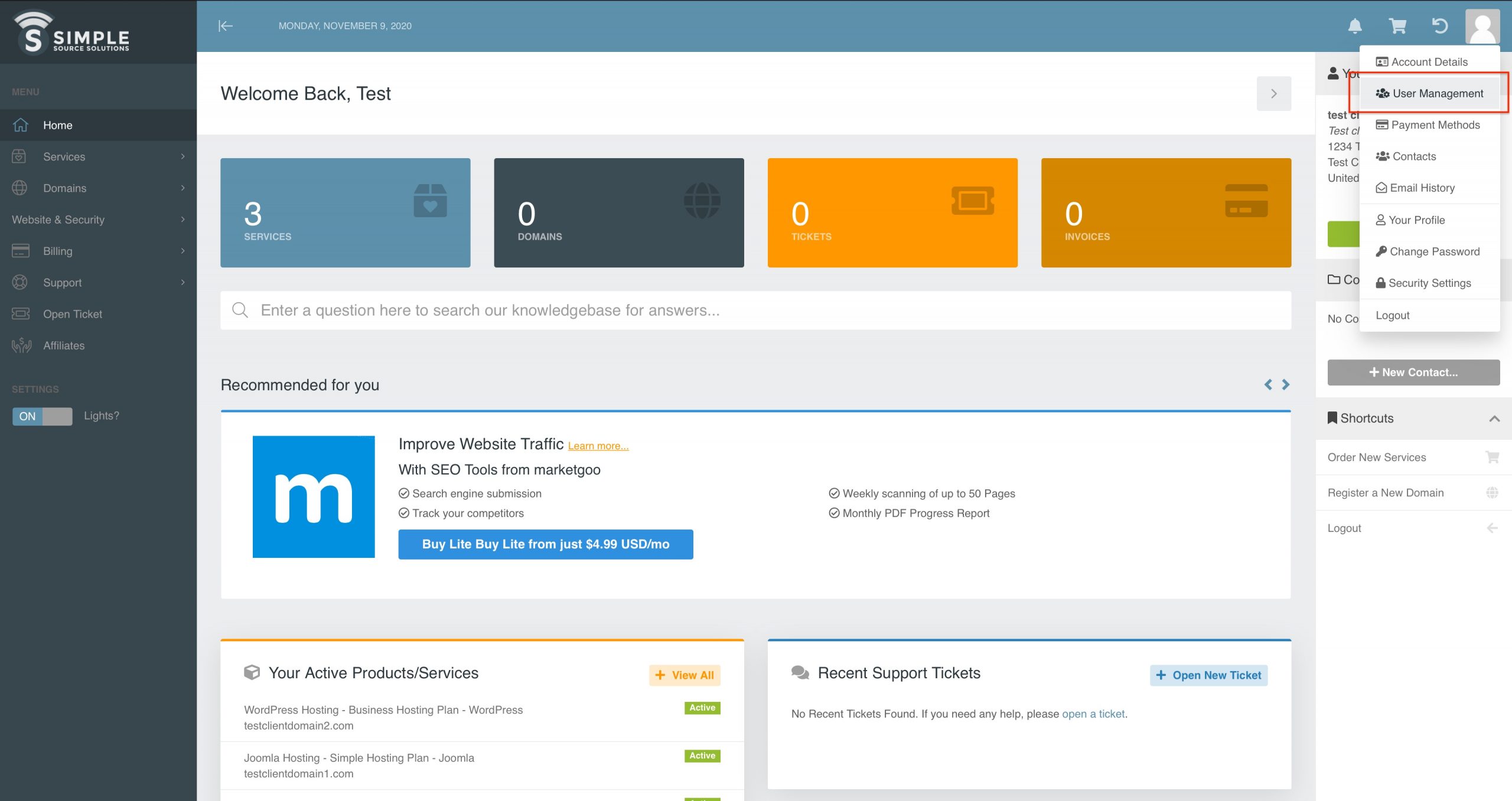The width and height of the screenshot is (1512, 801).
Task: Click the user profile avatar icon
Action: pos(1483,26)
